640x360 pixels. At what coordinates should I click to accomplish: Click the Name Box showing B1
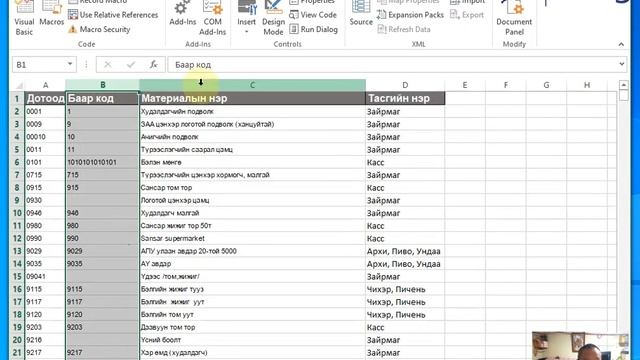pos(39,64)
